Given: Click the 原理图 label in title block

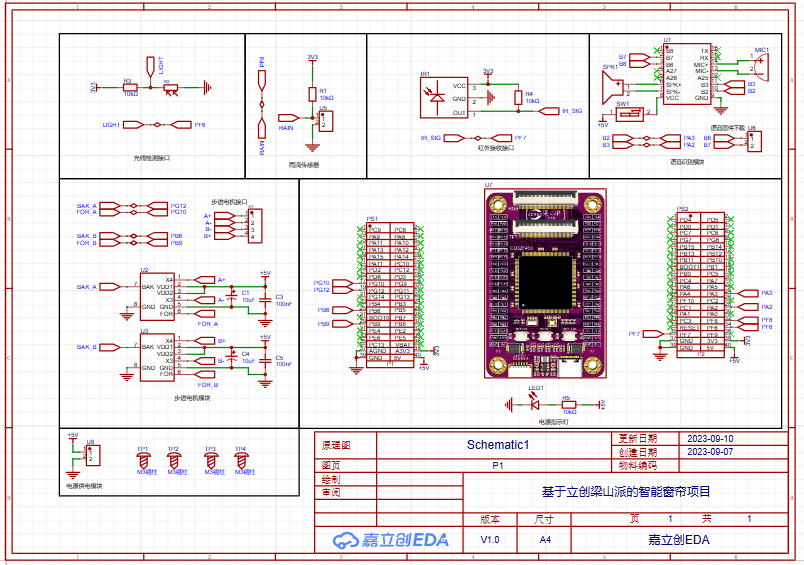Looking at the screenshot, I should click(x=336, y=445).
